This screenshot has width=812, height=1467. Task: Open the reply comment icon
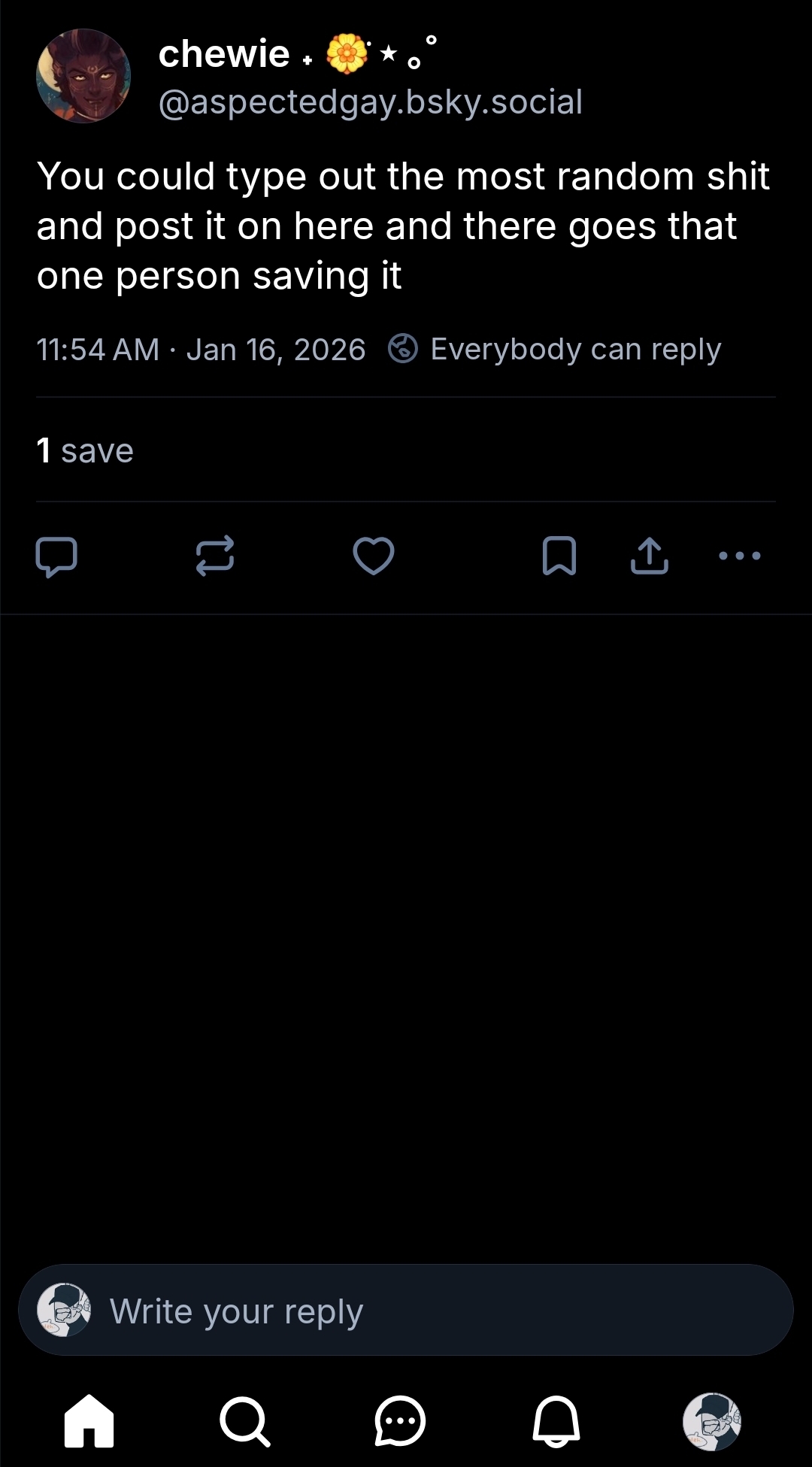(x=56, y=556)
